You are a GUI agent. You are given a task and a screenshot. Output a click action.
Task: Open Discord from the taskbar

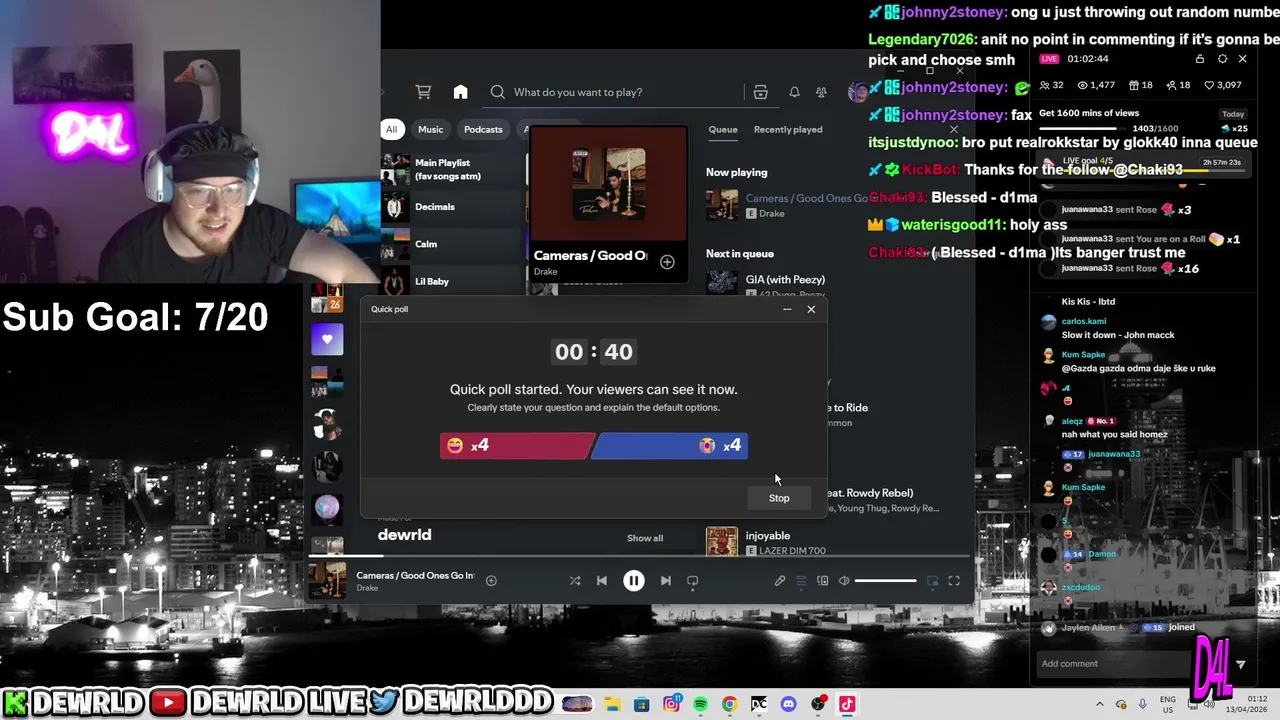(x=789, y=704)
